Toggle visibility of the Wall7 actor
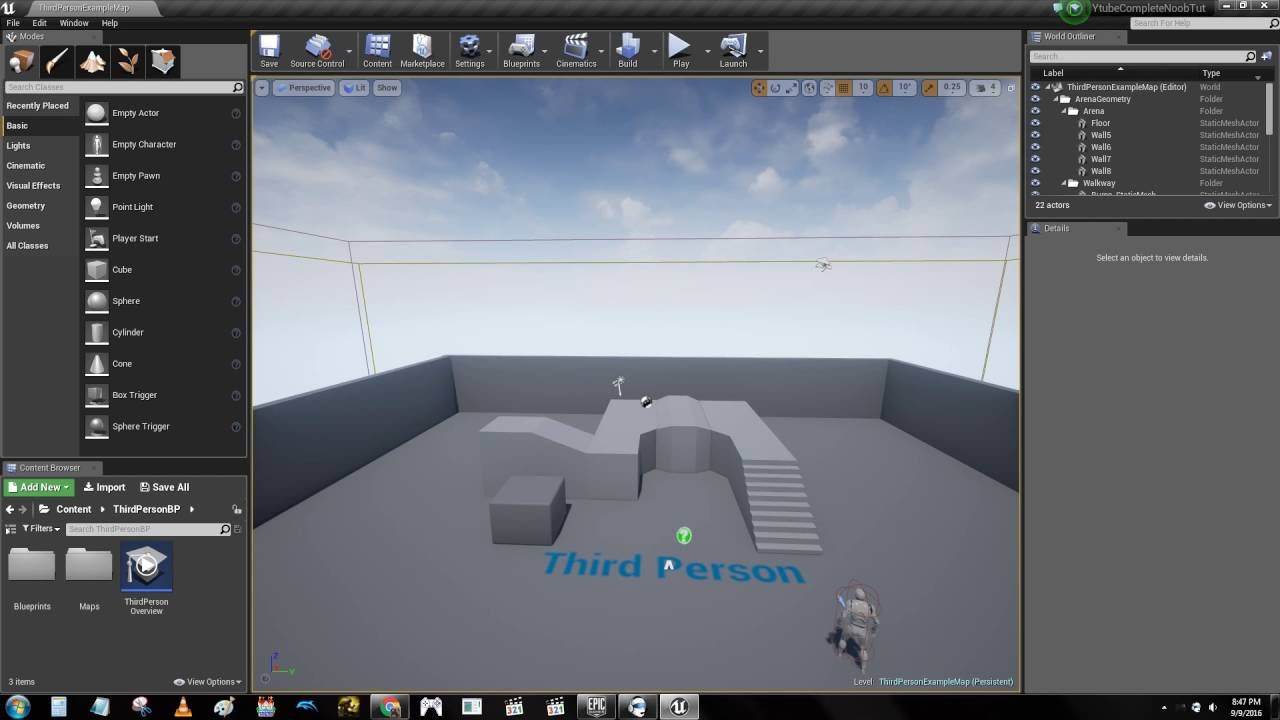Viewport: 1280px width, 720px height. (1035, 159)
